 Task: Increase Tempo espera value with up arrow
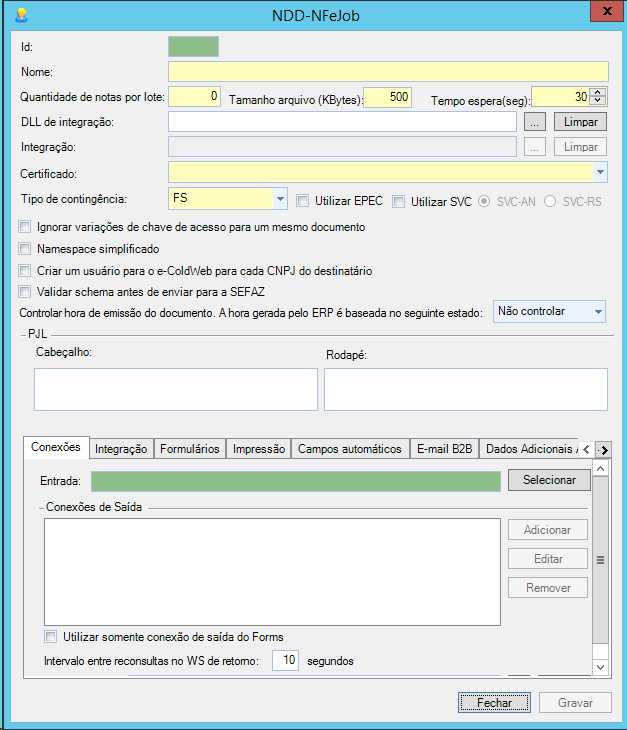point(598,92)
